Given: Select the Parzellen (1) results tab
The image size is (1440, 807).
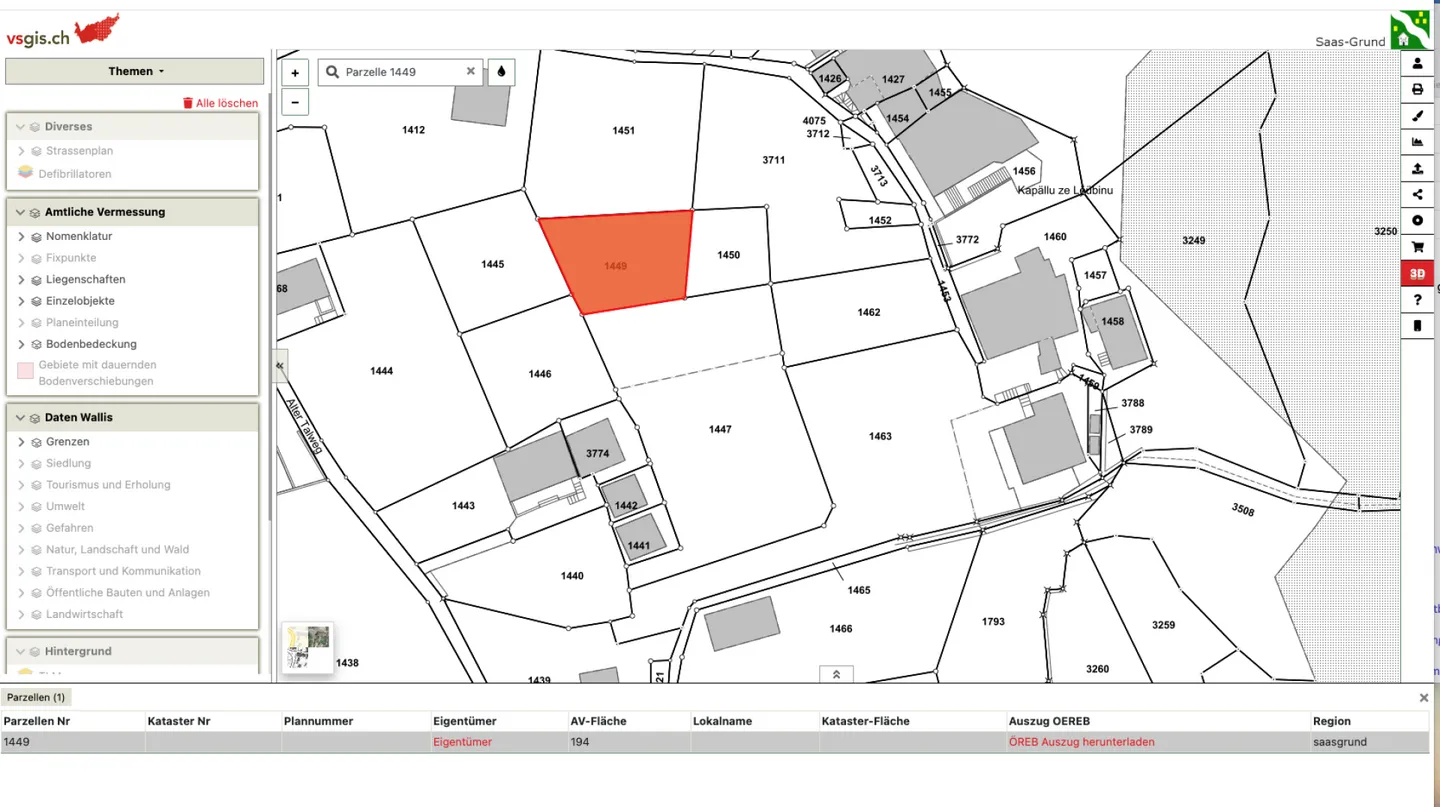Looking at the screenshot, I should (x=36, y=697).
